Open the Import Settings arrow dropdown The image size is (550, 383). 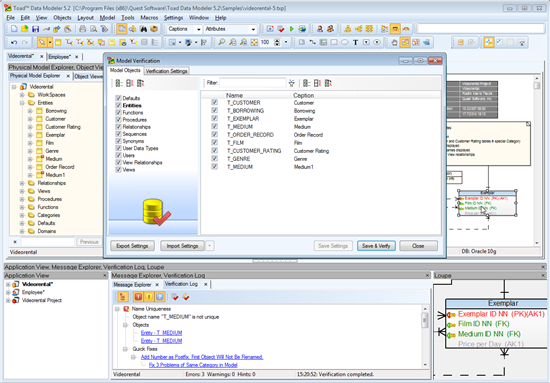[x=210, y=246]
